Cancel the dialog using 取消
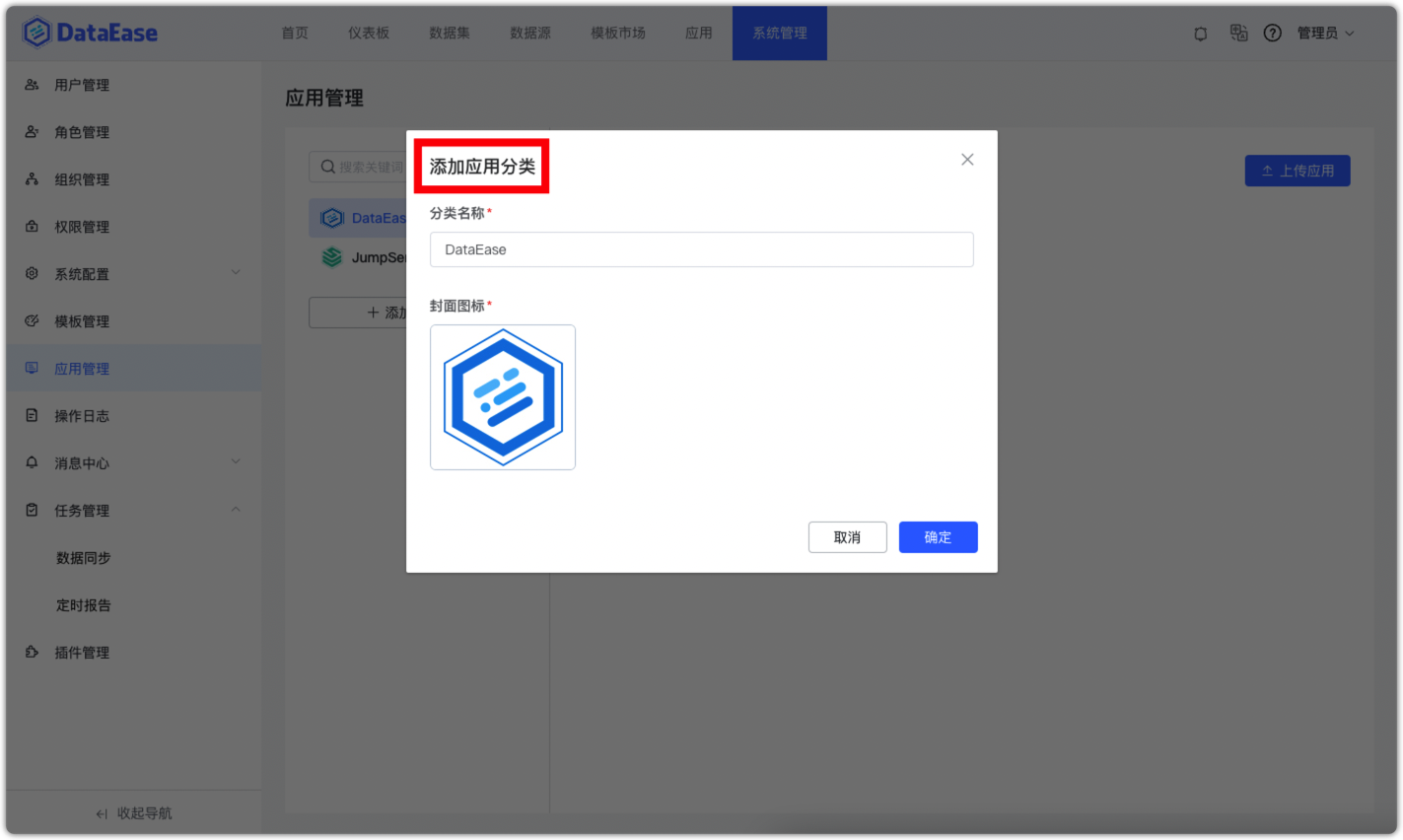The width and height of the screenshot is (1403, 840). click(x=847, y=536)
